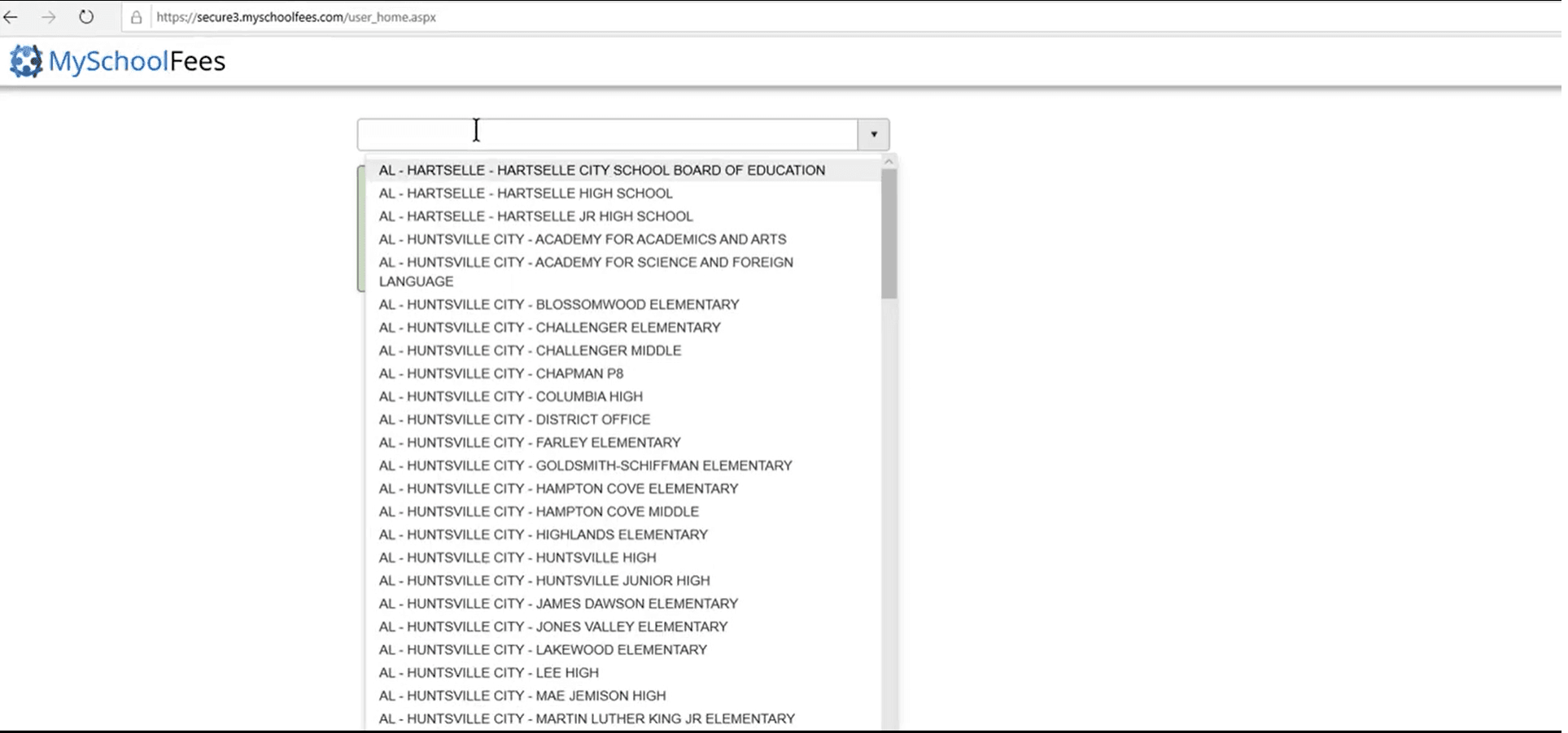1568x733 pixels.
Task: View site security via the padlock icon
Action: [x=137, y=17]
